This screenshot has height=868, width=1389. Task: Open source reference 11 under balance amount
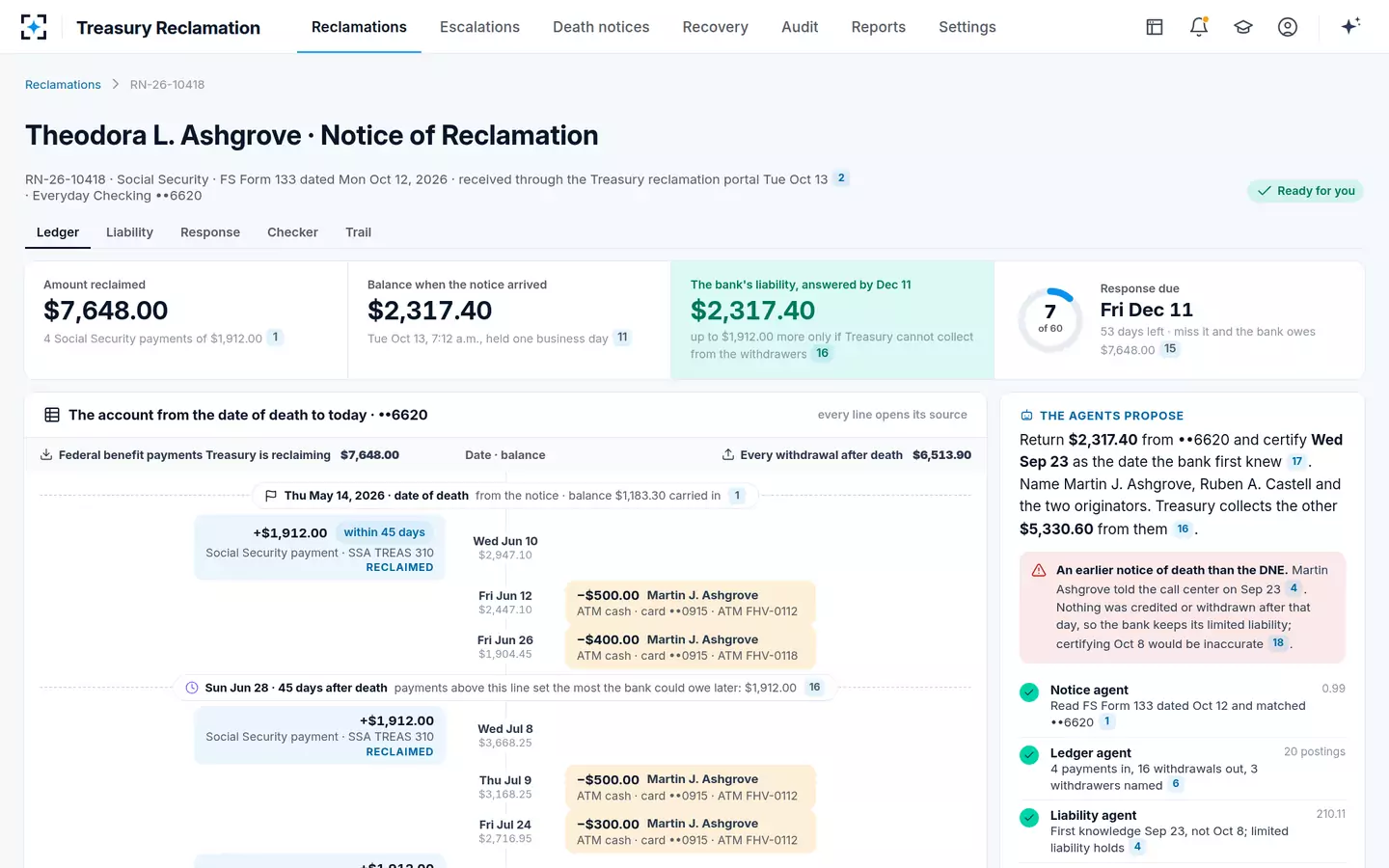(x=622, y=338)
